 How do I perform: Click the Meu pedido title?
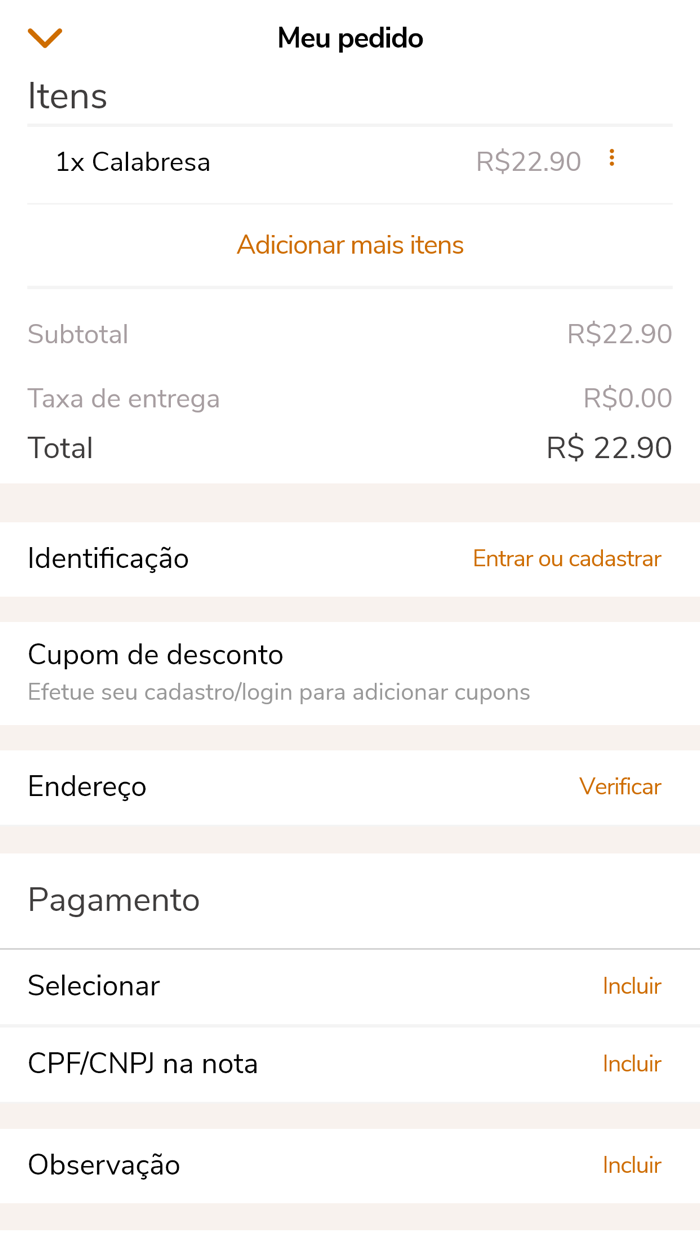[349, 37]
